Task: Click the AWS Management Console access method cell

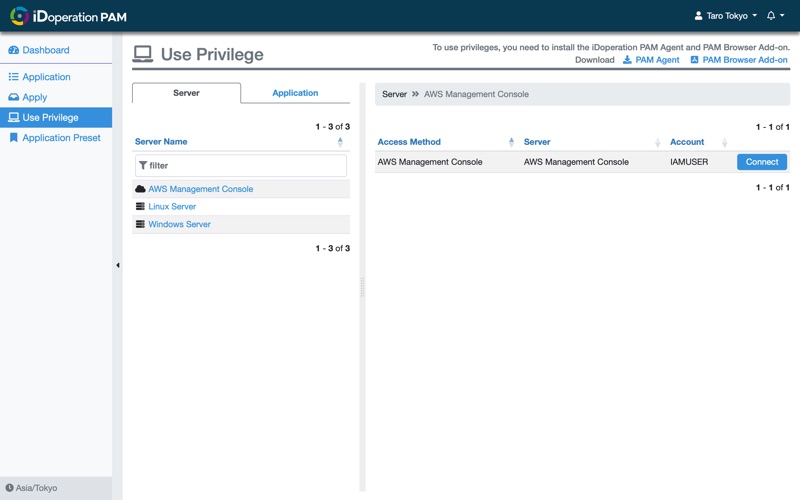Action: 430,162
